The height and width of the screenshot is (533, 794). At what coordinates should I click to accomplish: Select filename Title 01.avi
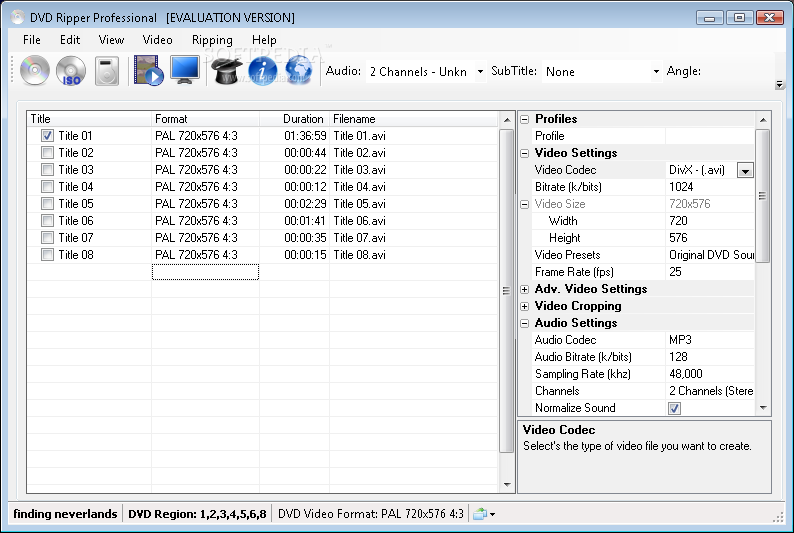(x=359, y=136)
